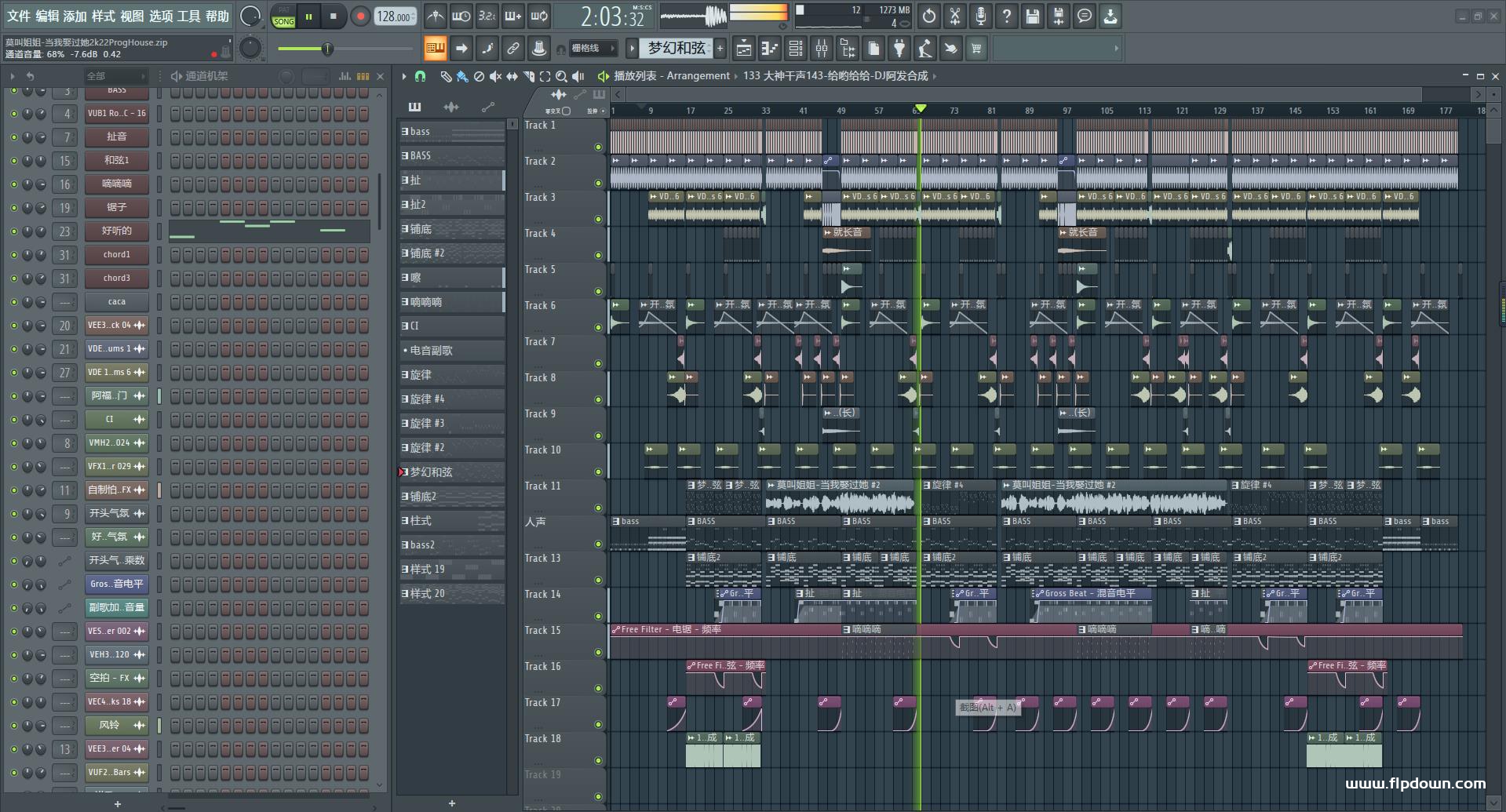This screenshot has height=812, width=1506.
Task: Select the 扯音 channel button
Action: coord(116,137)
